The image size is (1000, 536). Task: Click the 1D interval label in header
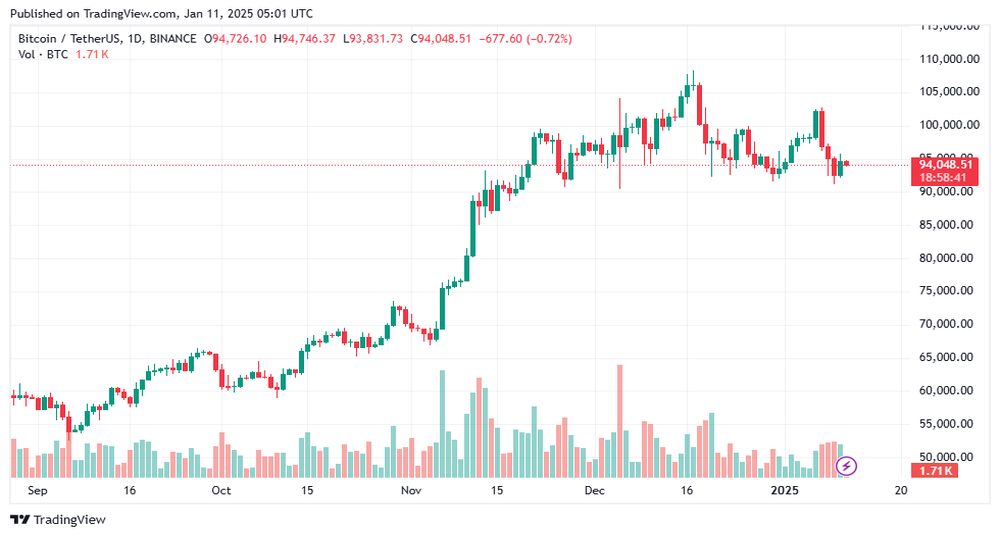[135, 39]
